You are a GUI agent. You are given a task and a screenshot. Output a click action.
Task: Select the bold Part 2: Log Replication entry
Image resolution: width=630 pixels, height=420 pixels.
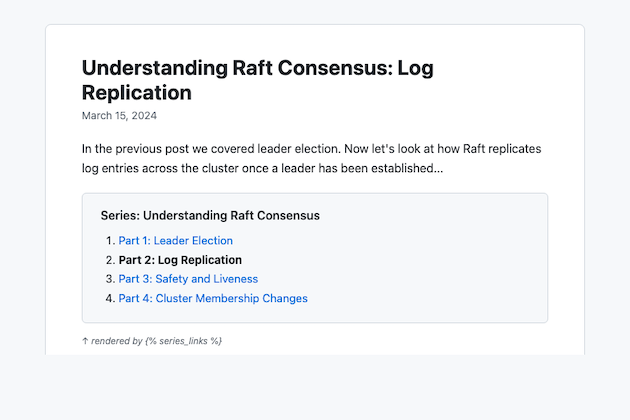click(180, 260)
